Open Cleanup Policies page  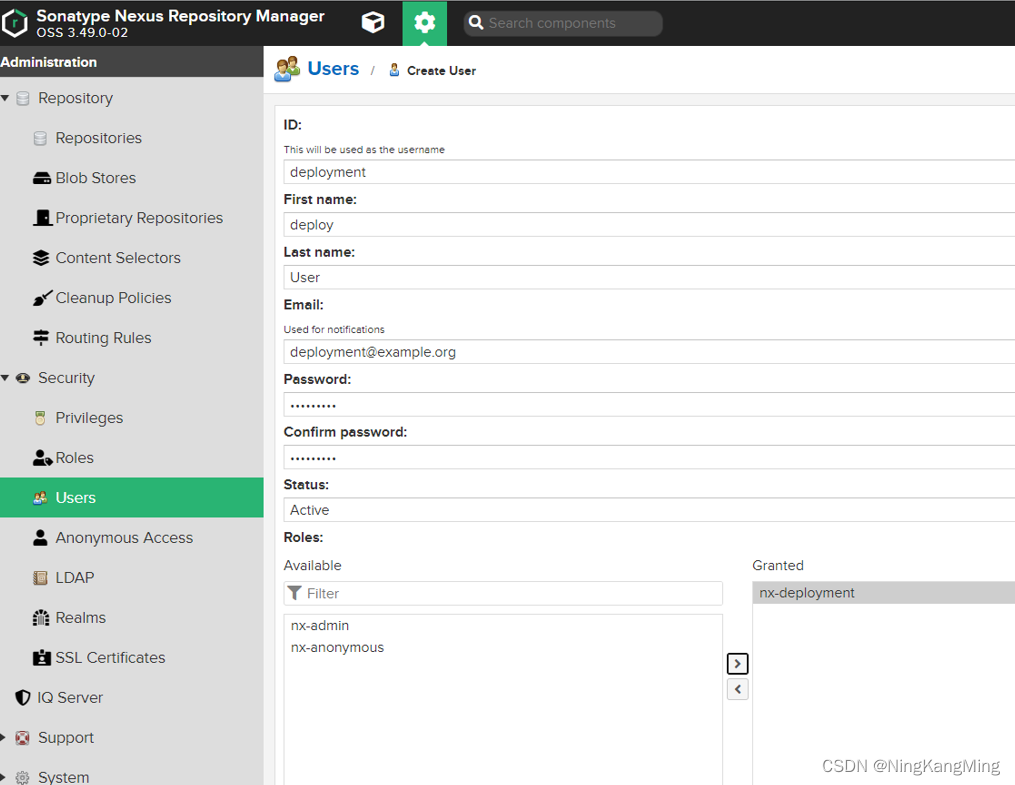113,298
